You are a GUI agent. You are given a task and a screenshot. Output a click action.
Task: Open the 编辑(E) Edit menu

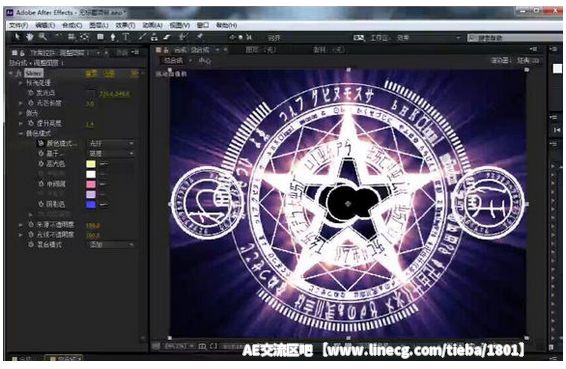tap(45, 25)
